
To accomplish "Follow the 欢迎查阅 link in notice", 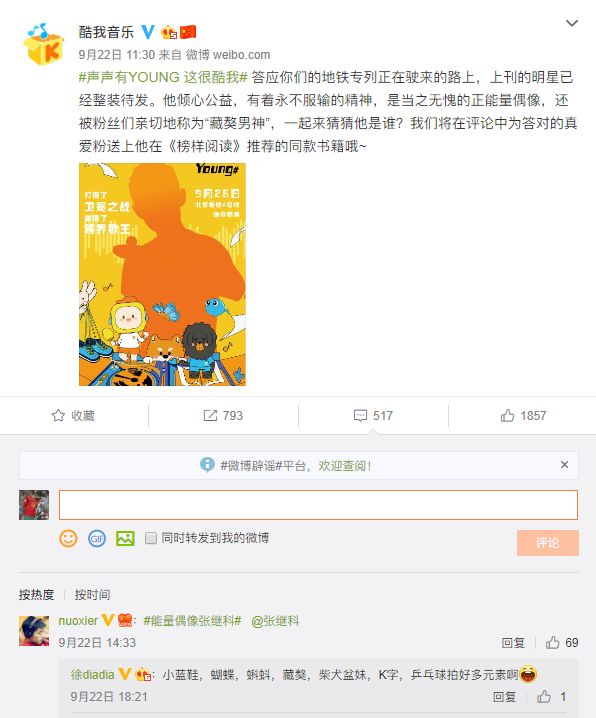I will coord(344,466).
